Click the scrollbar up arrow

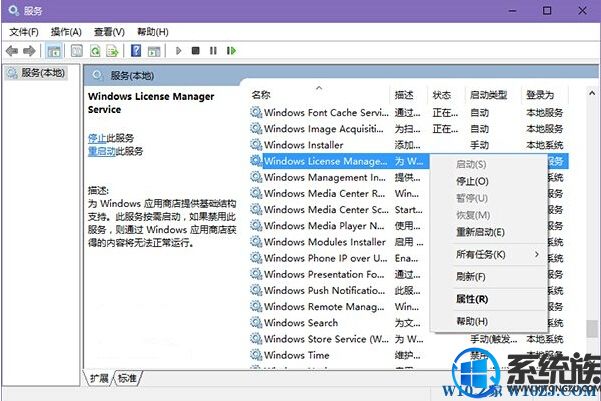click(592, 93)
